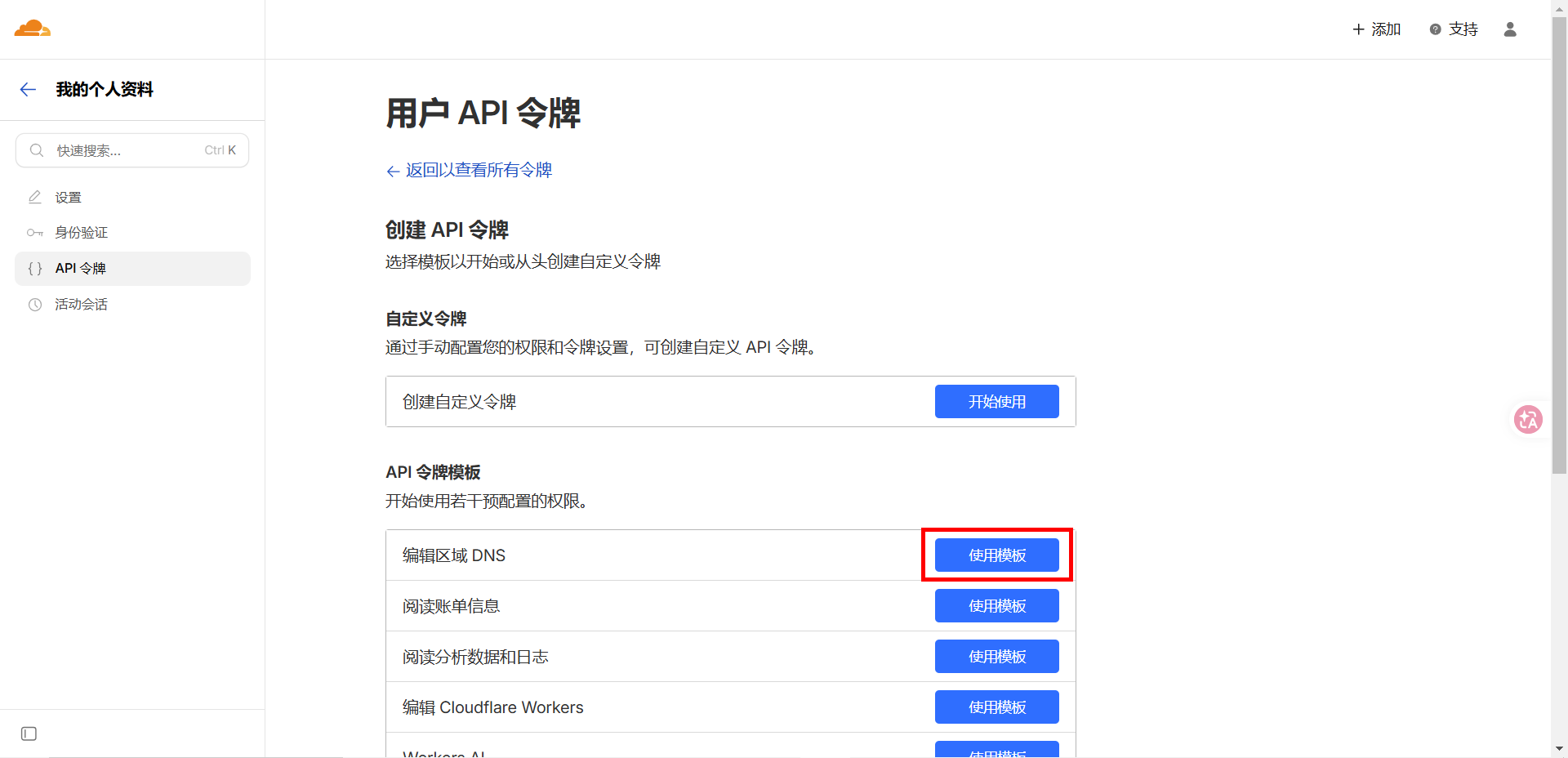Click the clock icon next to 活动会话
Image resolution: width=1568 pixels, height=758 pixels.
(x=35, y=305)
